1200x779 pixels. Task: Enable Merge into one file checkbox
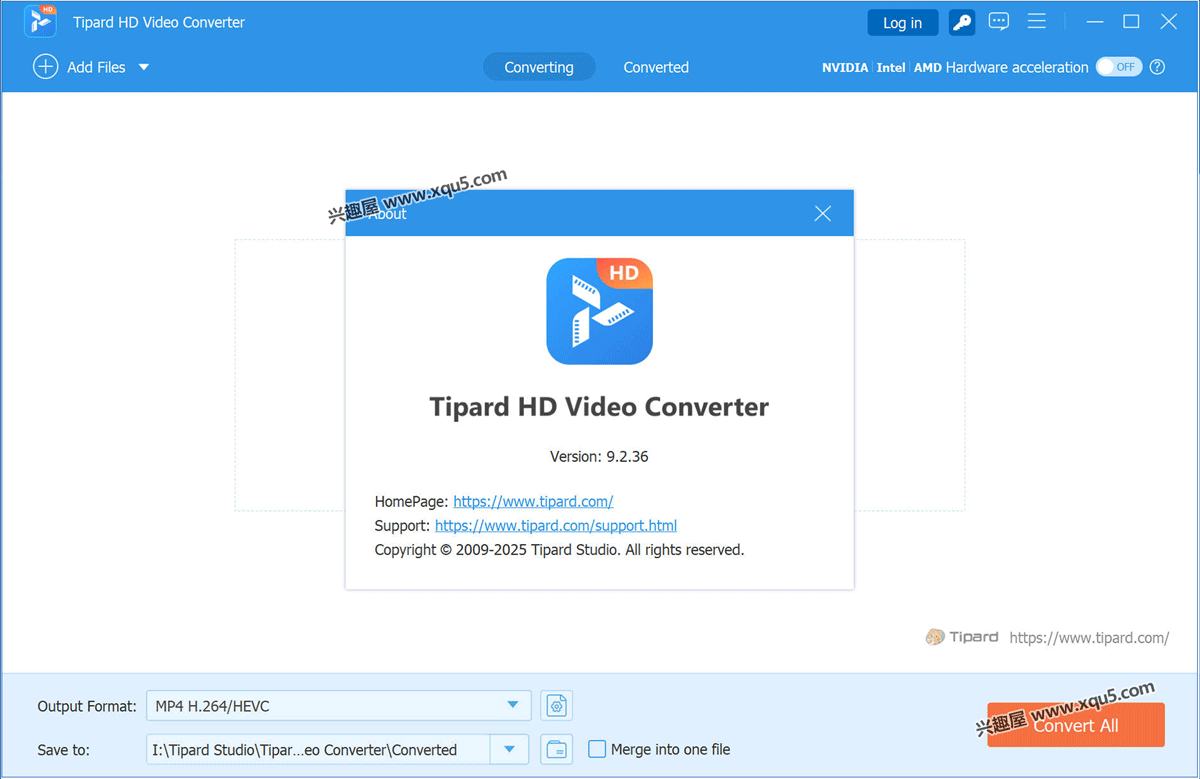[x=597, y=749]
